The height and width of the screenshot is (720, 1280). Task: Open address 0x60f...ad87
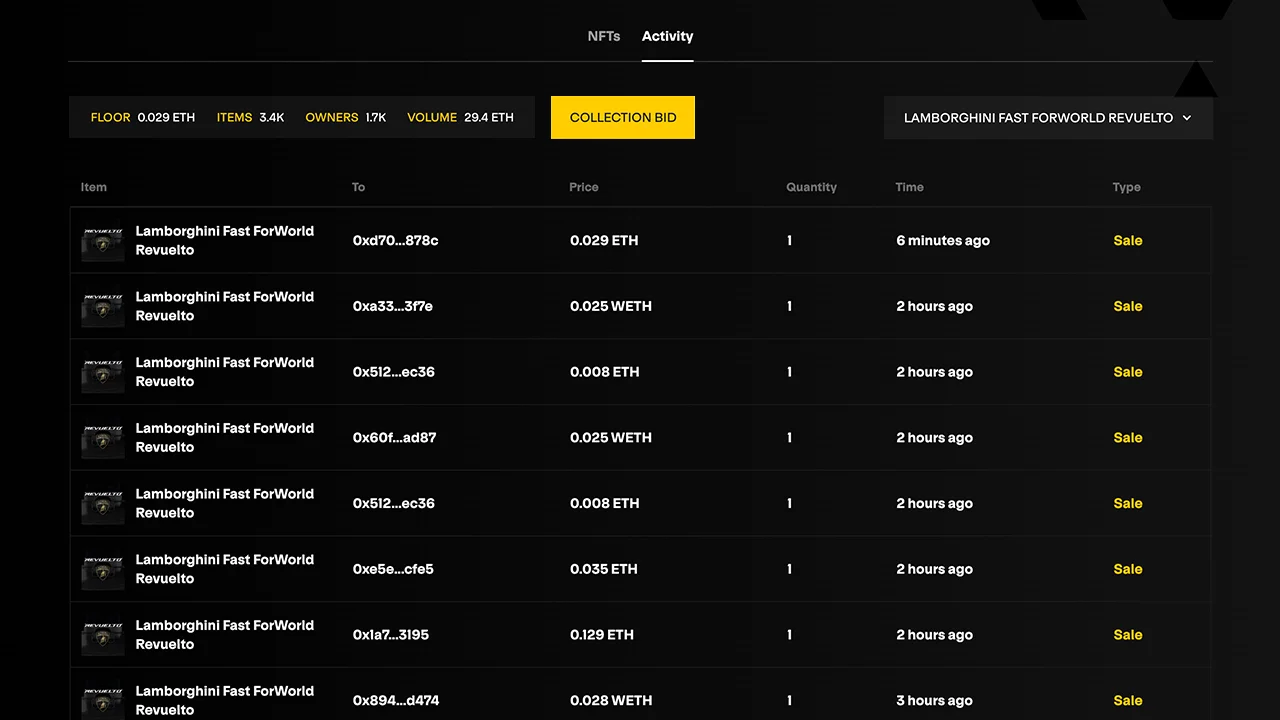394,437
